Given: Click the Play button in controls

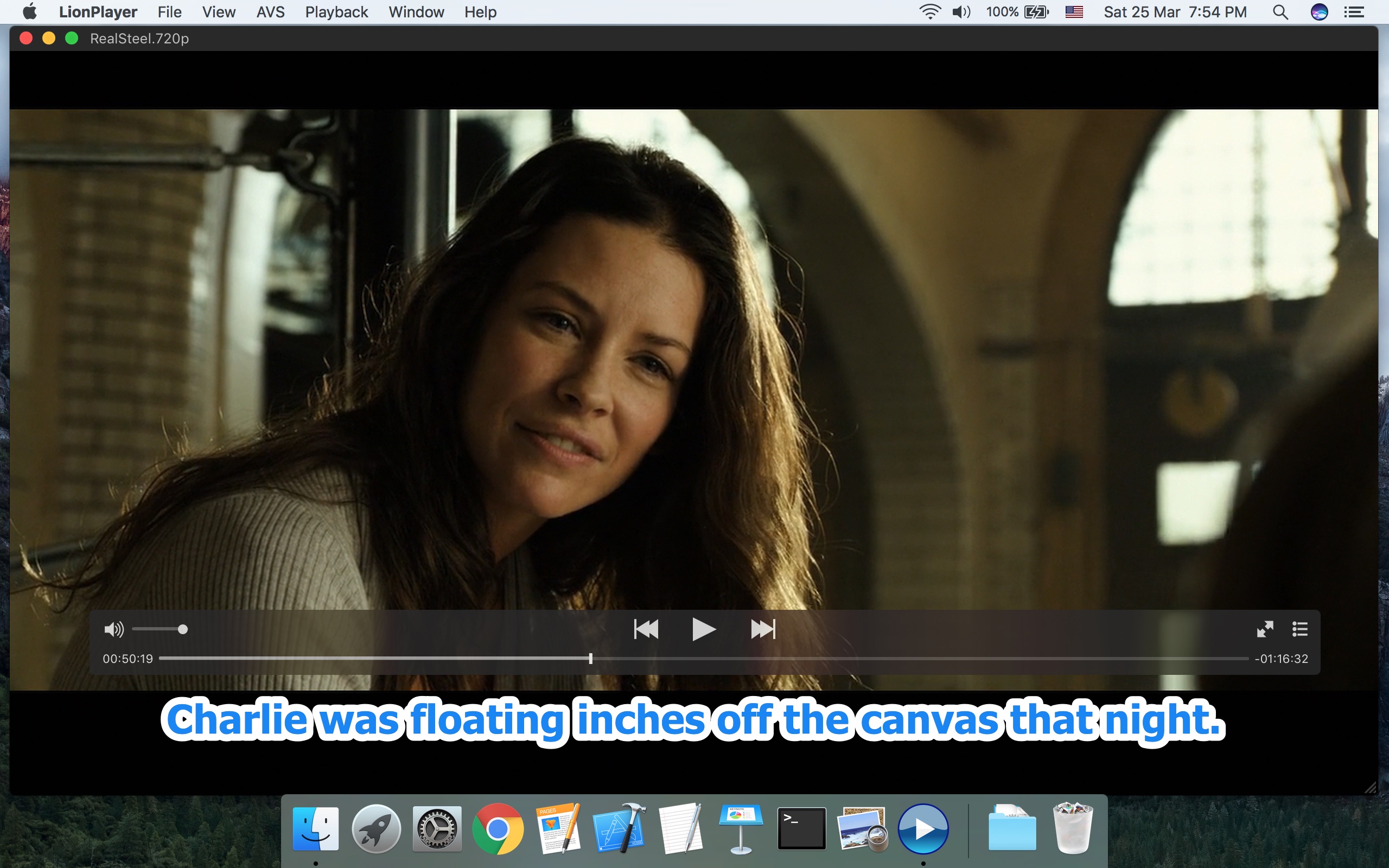Looking at the screenshot, I should click(x=703, y=629).
